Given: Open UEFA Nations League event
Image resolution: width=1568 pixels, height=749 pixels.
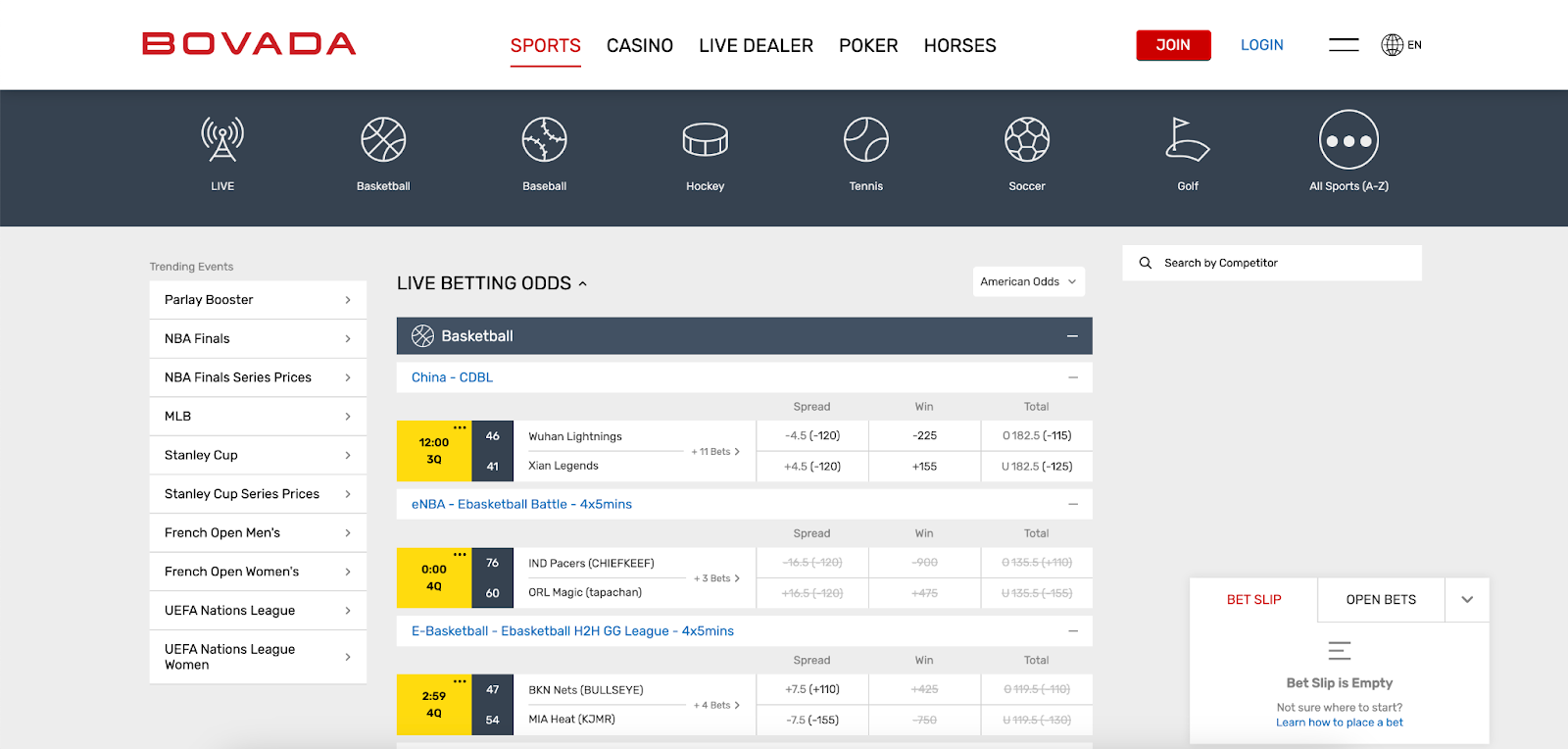Looking at the screenshot, I should tap(258, 610).
